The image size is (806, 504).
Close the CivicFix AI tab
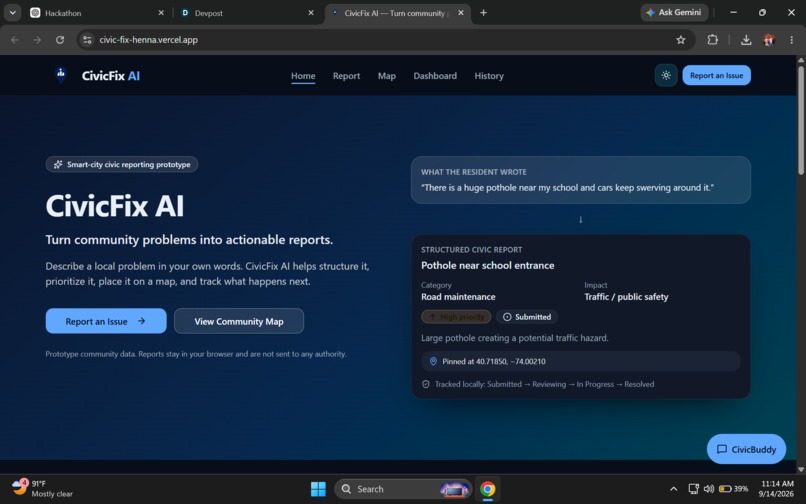tap(461, 13)
